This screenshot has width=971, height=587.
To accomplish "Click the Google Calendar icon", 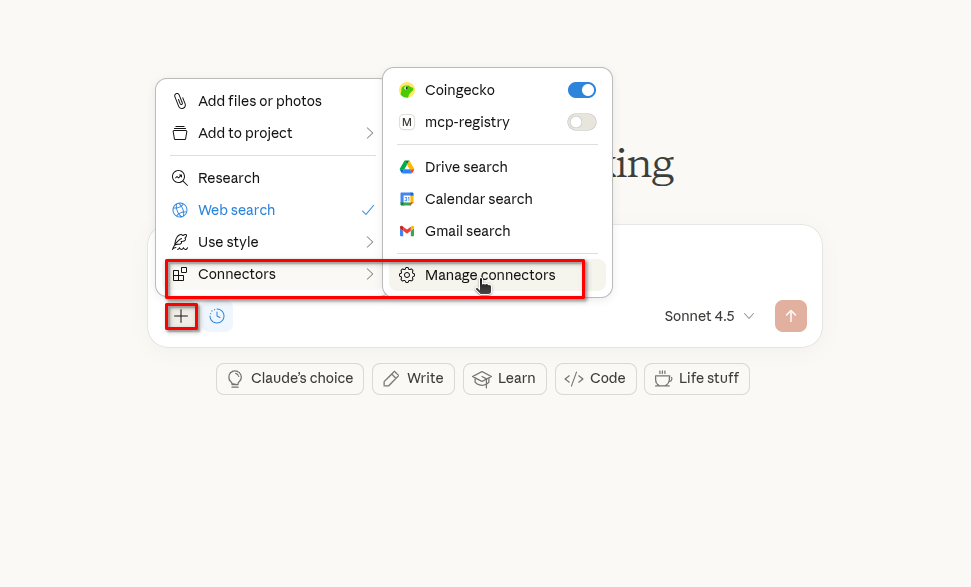I will pos(407,199).
